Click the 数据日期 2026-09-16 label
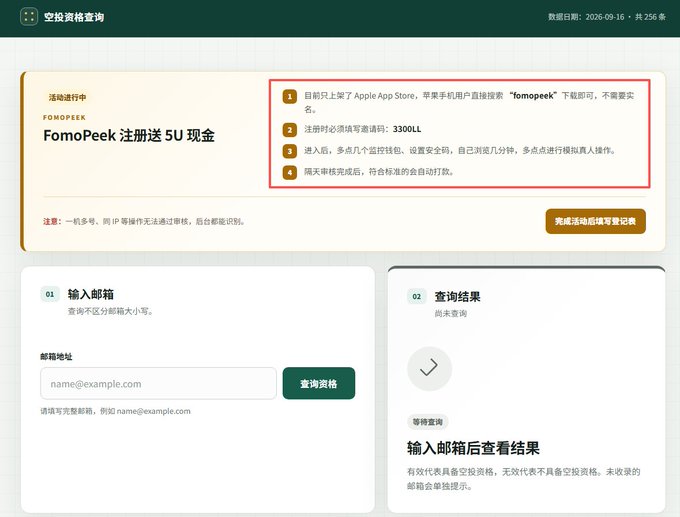 pos(586,17)
